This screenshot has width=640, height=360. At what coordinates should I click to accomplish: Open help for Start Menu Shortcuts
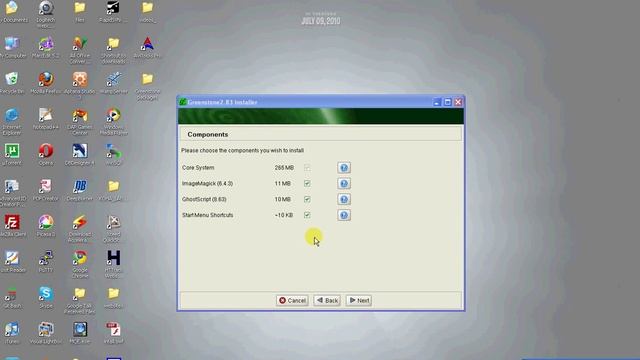344,215
